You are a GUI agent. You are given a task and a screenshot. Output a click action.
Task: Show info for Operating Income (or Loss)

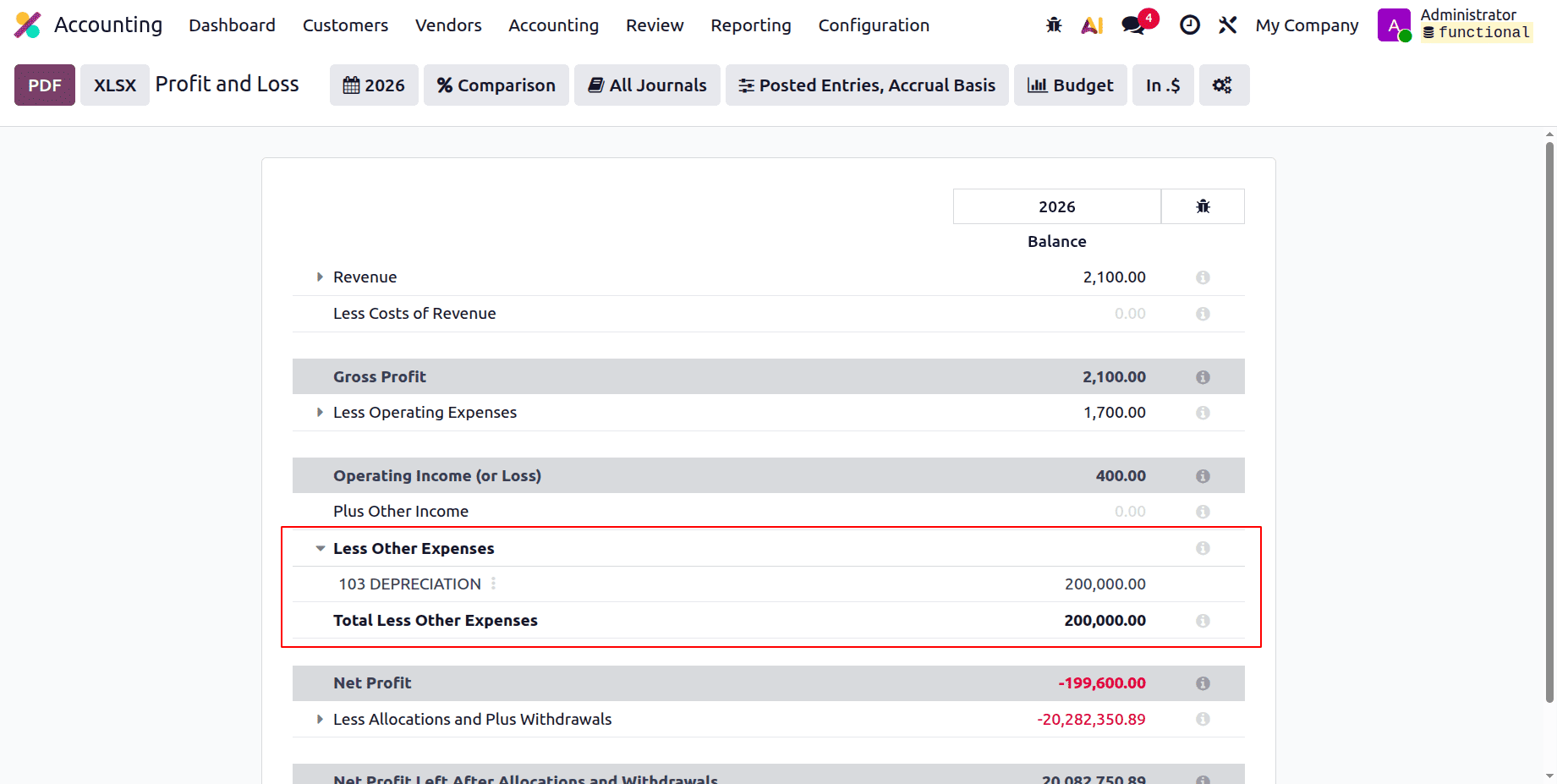click(1203, 476)
